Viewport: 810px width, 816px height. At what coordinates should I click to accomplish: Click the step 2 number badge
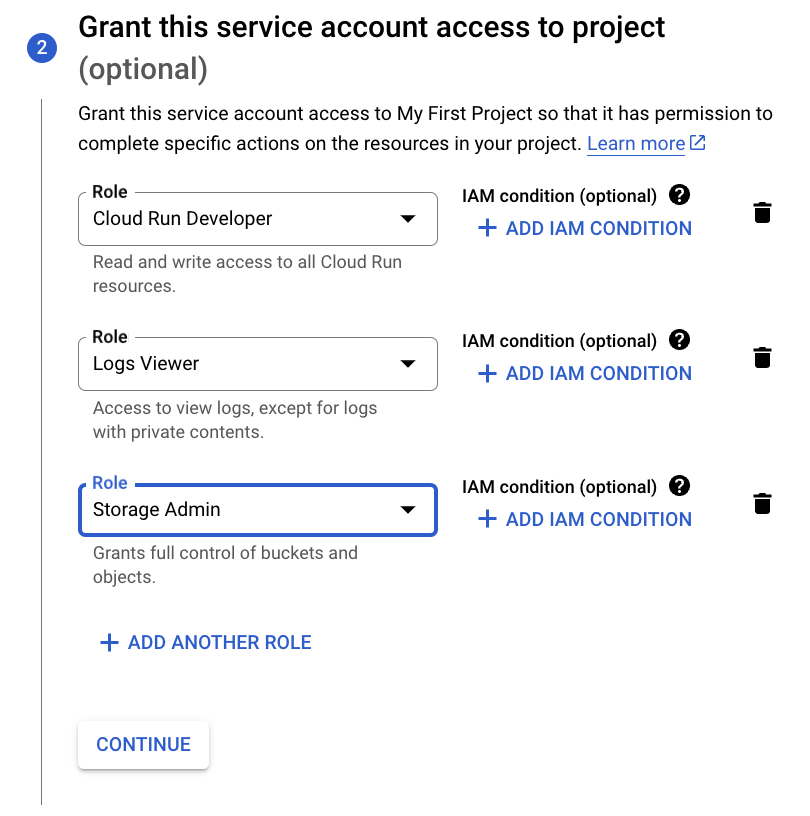(42, 47)
